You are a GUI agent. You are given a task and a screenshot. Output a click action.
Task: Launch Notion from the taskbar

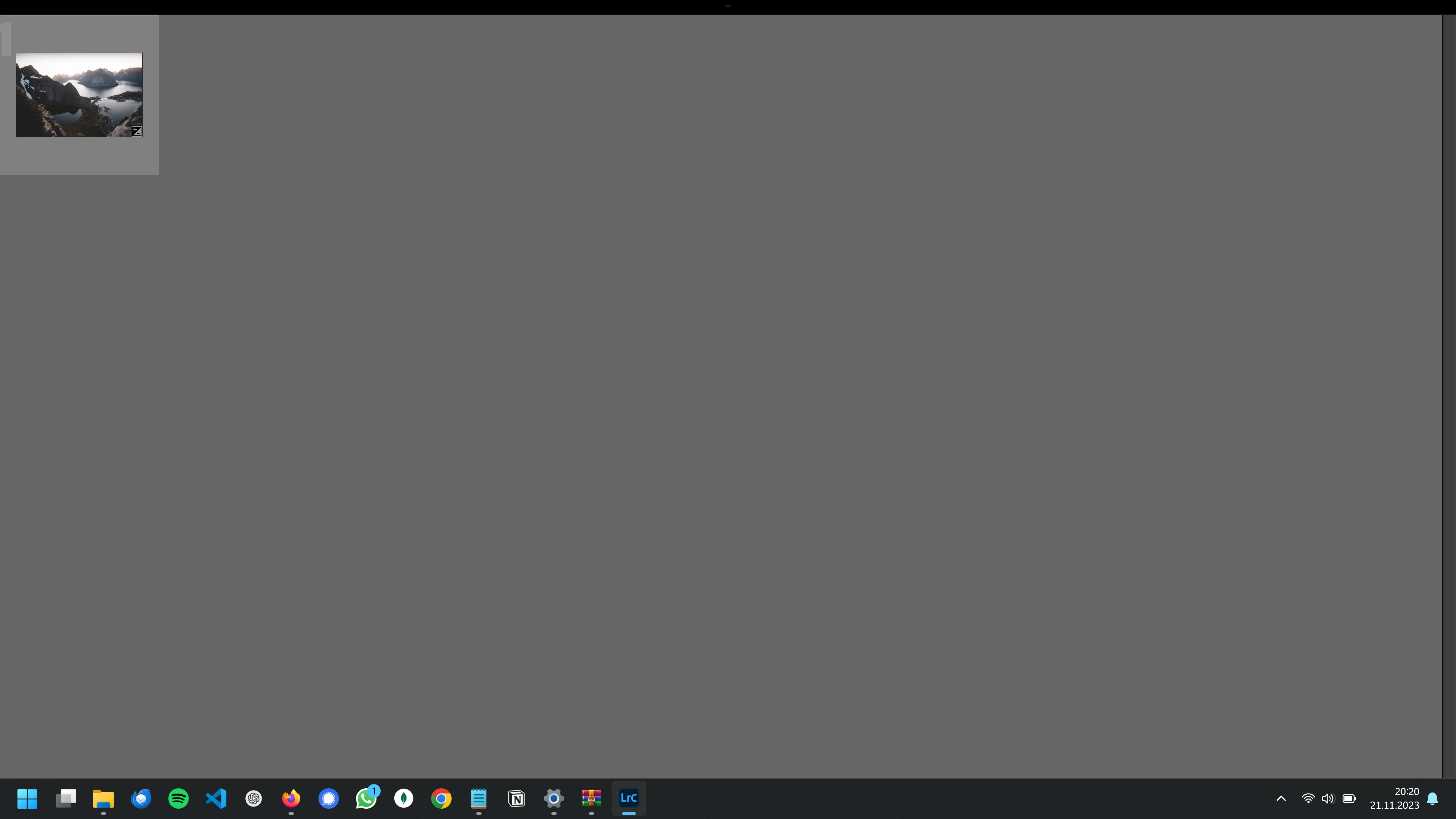pyautogui.click(x=516, y=798)
